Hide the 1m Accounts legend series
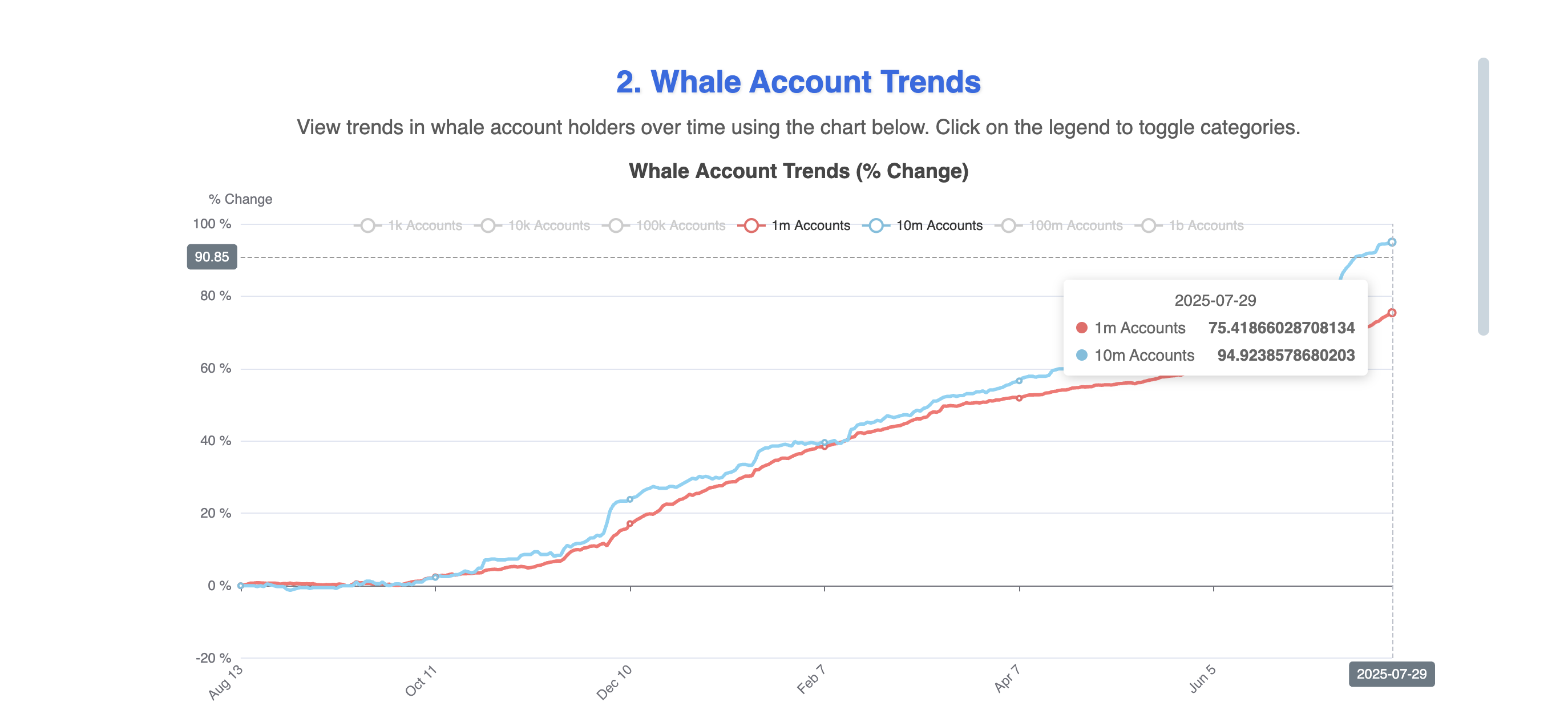The width and height of the screenshot is (1568, 718). 794,225
